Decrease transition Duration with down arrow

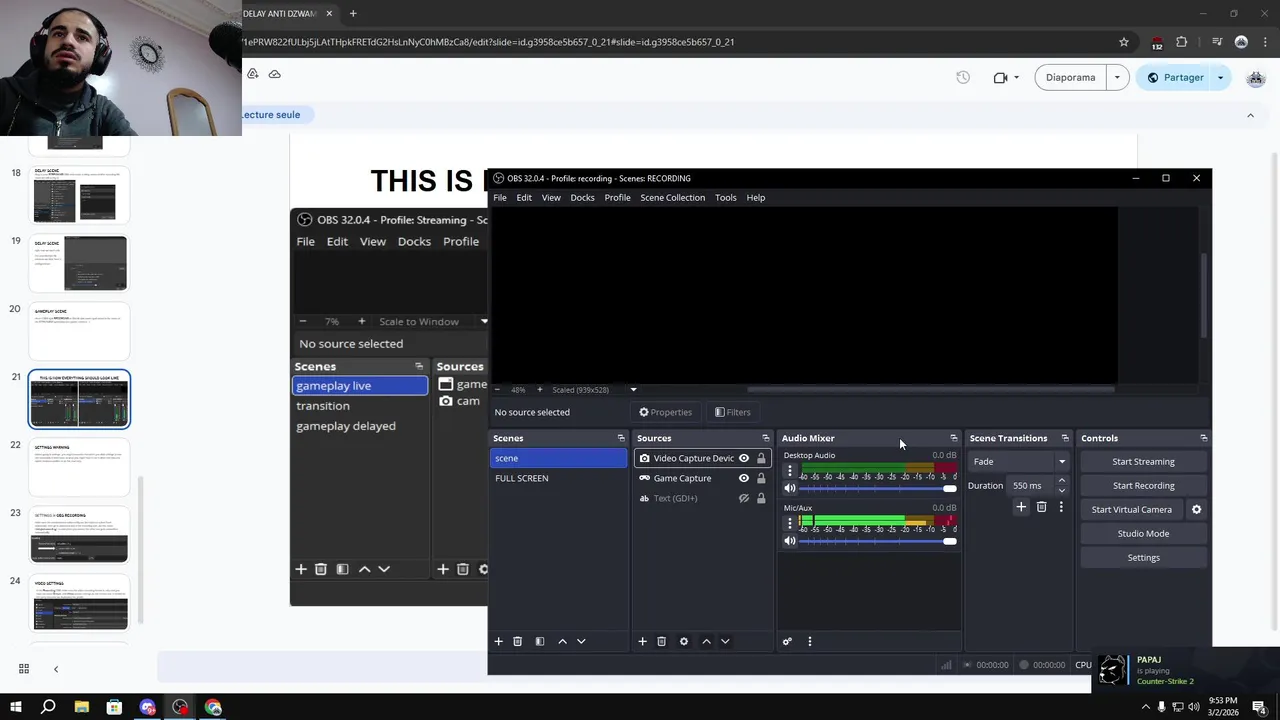click(x=1062, y=490)
